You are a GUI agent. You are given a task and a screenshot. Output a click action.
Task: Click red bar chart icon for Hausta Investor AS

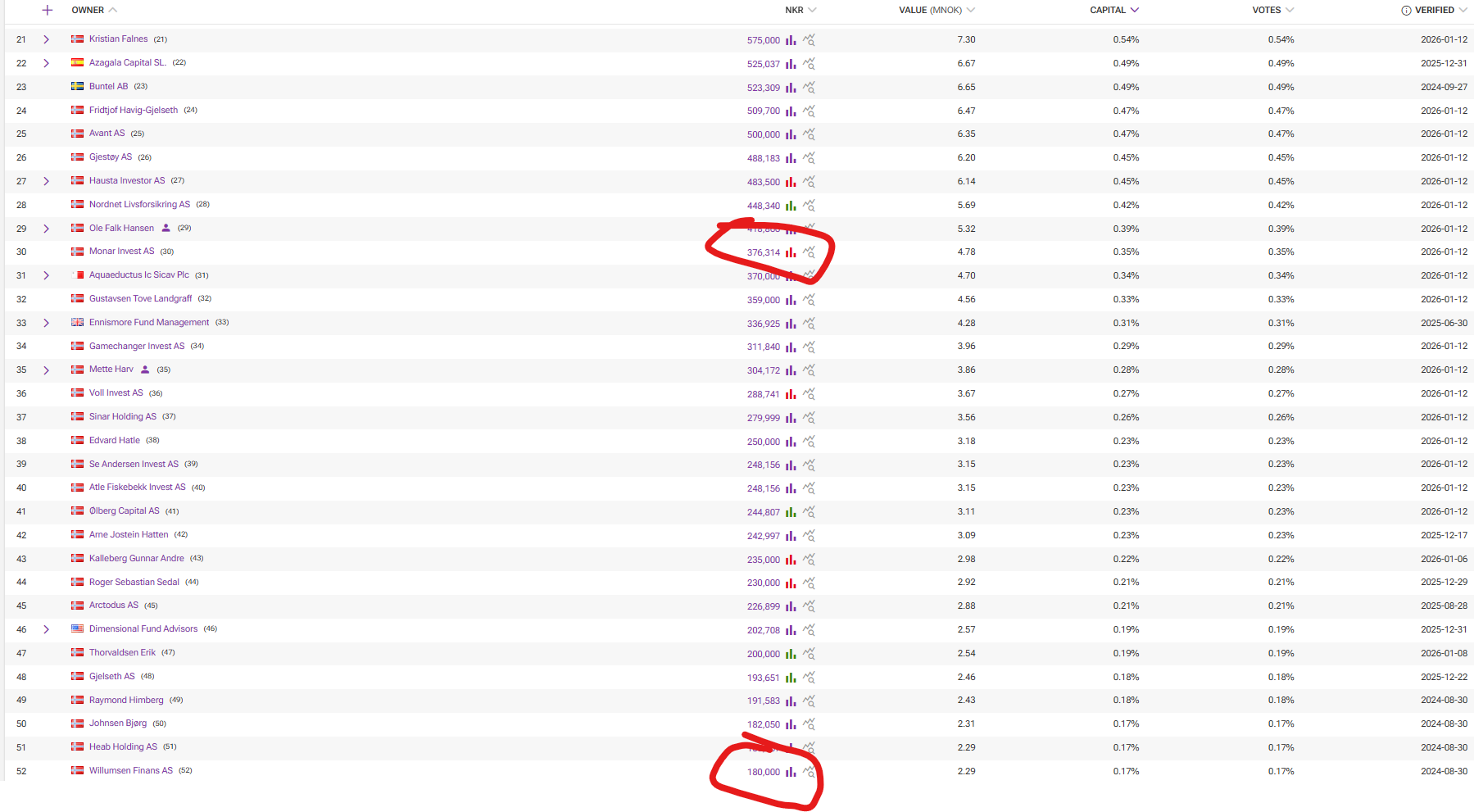point(791,182)
